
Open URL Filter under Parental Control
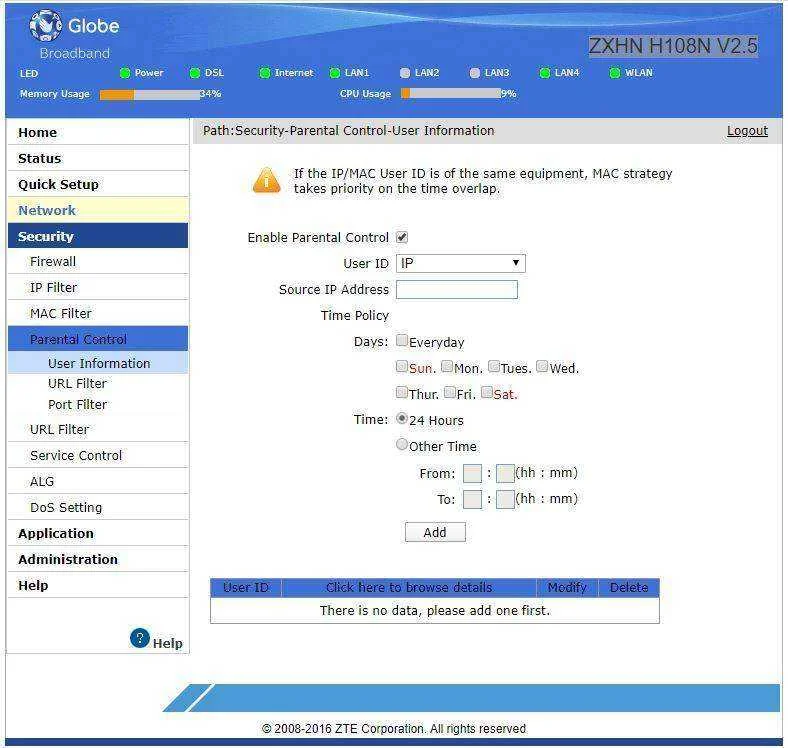pos(77,384)
